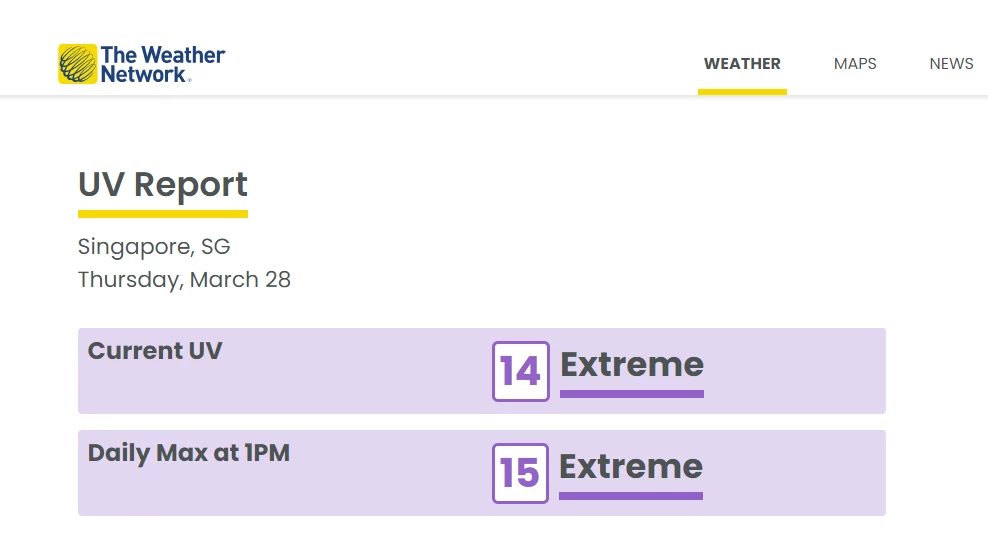Click the Daily Max at 1PM label
Screen dimensions: 988x558
(x=189, y=453)
